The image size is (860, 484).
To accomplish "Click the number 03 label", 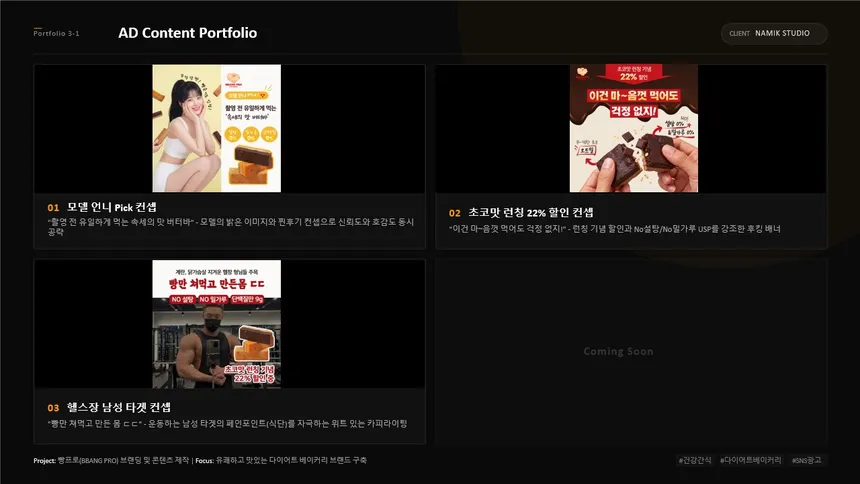I will tap(53, 408).
